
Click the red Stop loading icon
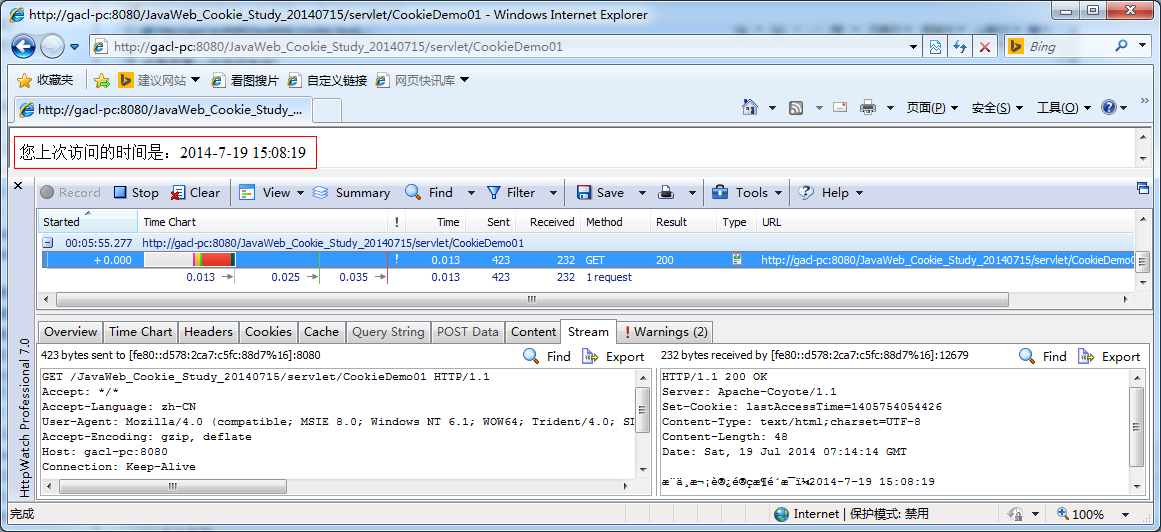pyautogui.click(x=985, y=47)
